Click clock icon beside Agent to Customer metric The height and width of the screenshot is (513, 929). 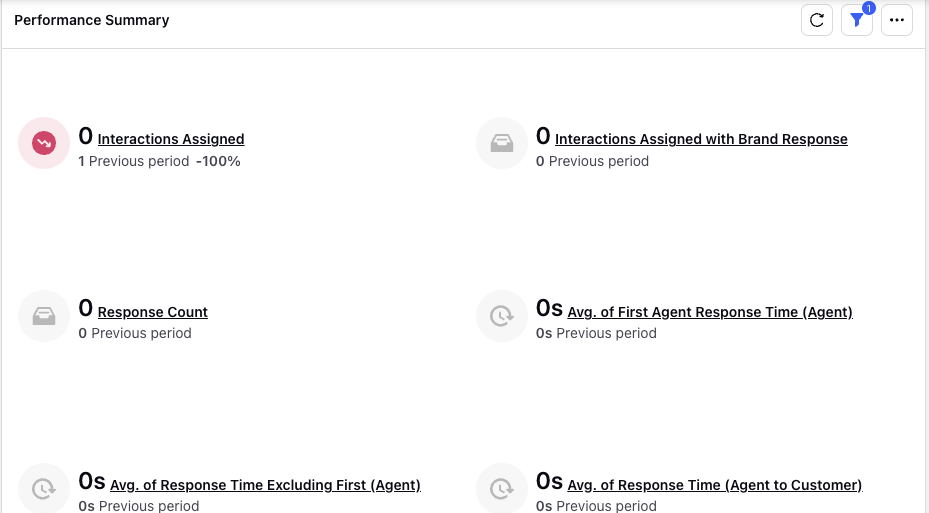point(502,489)
